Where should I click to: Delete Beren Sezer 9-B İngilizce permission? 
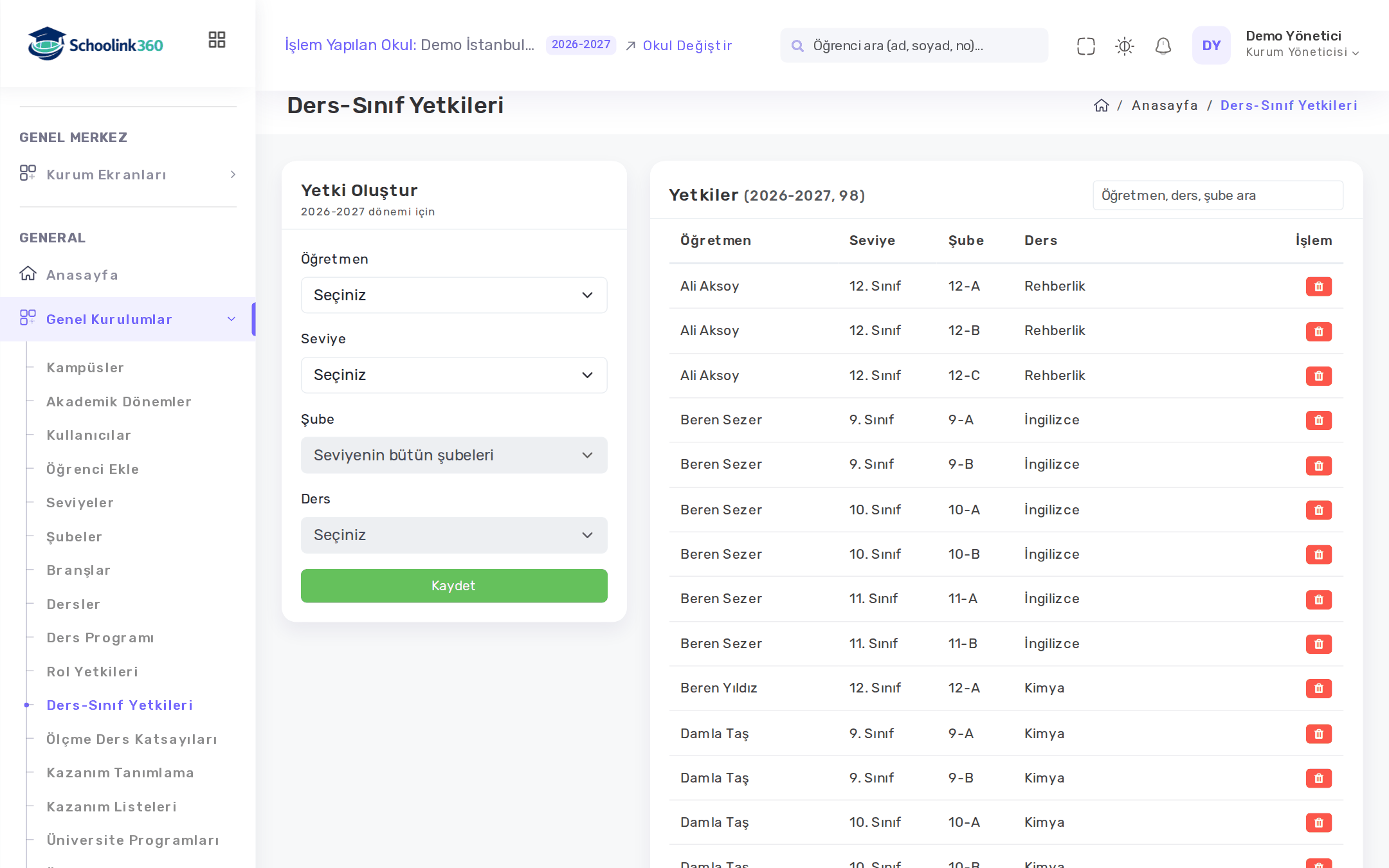pyautogui.click(x=1318, y=465)
